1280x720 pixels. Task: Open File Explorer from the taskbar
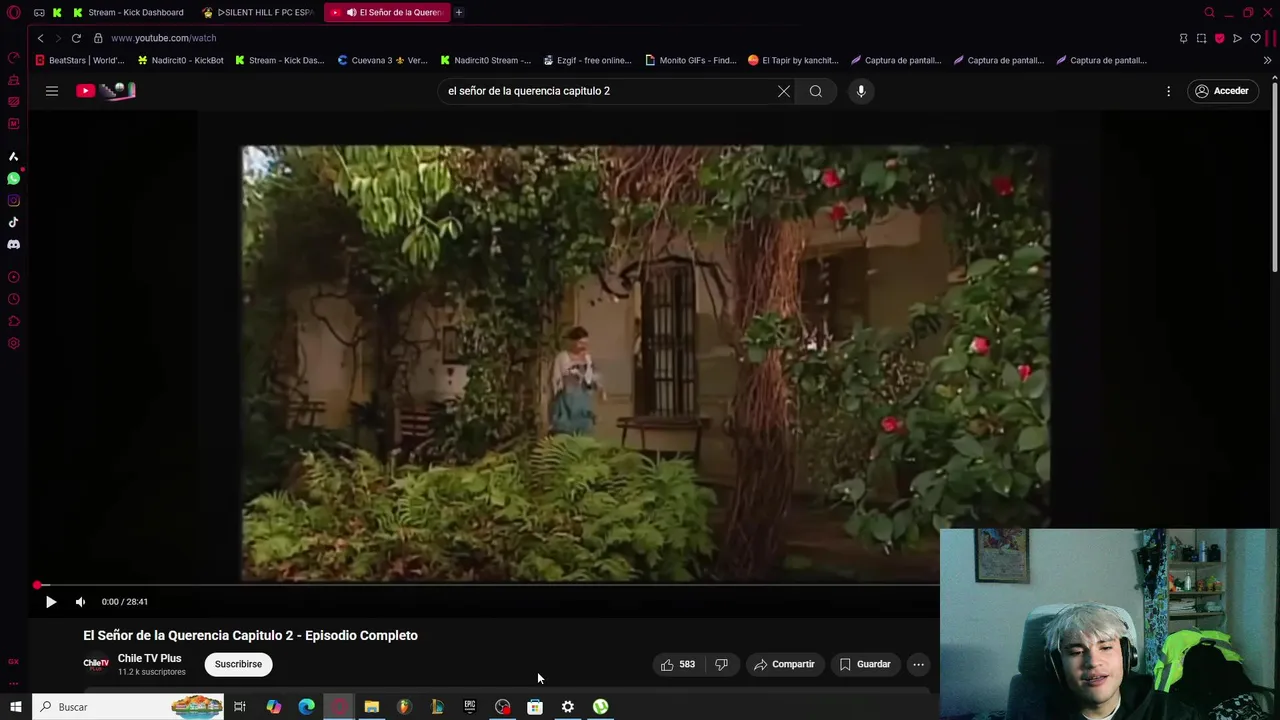coord(371,707)
